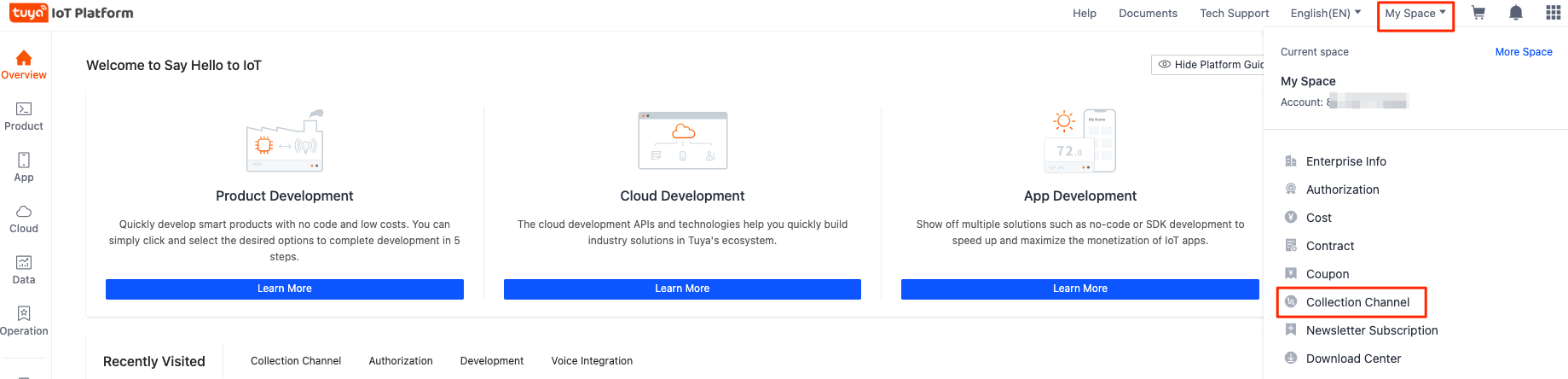Click the App Development heading
Viewport: 1568px width, 379px height.
click(x=1080, y=196)
